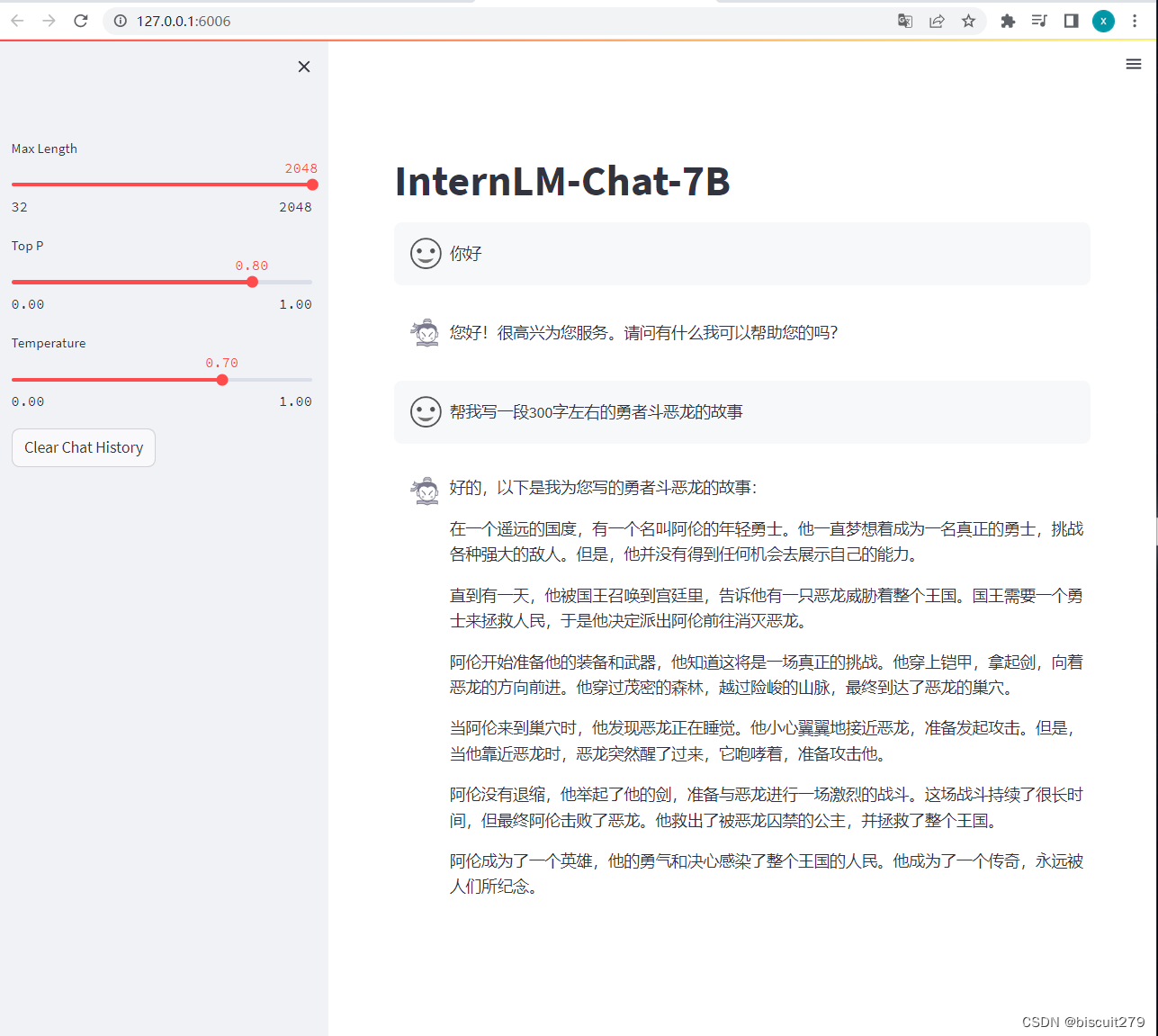1158x1036 pixels.
Task: Click the assistant reply 您好！很高兴为您服务
Action: click(x=644, y=333)
